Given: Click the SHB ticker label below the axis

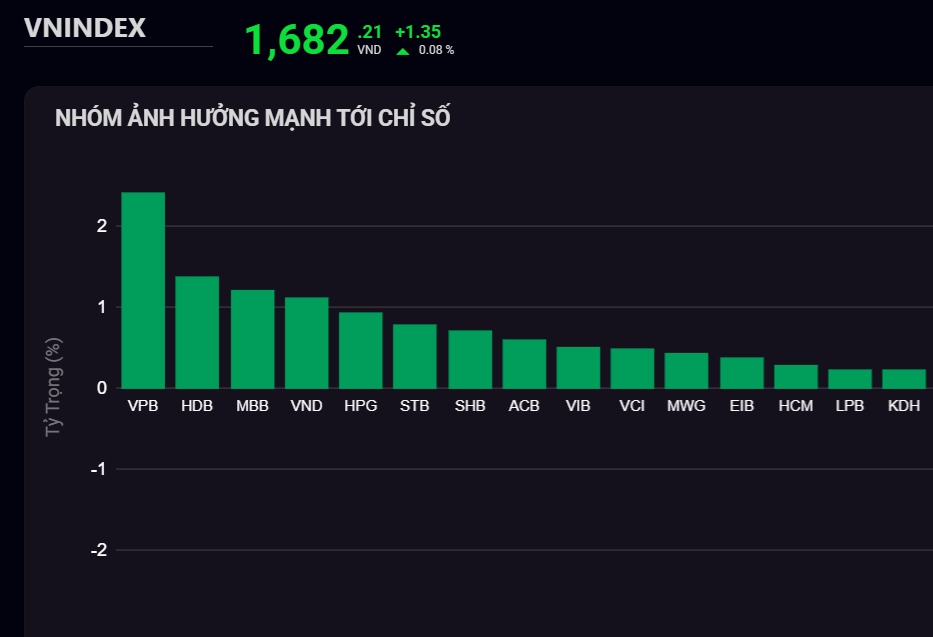Looking at the screenshot, I should point(470,406).
